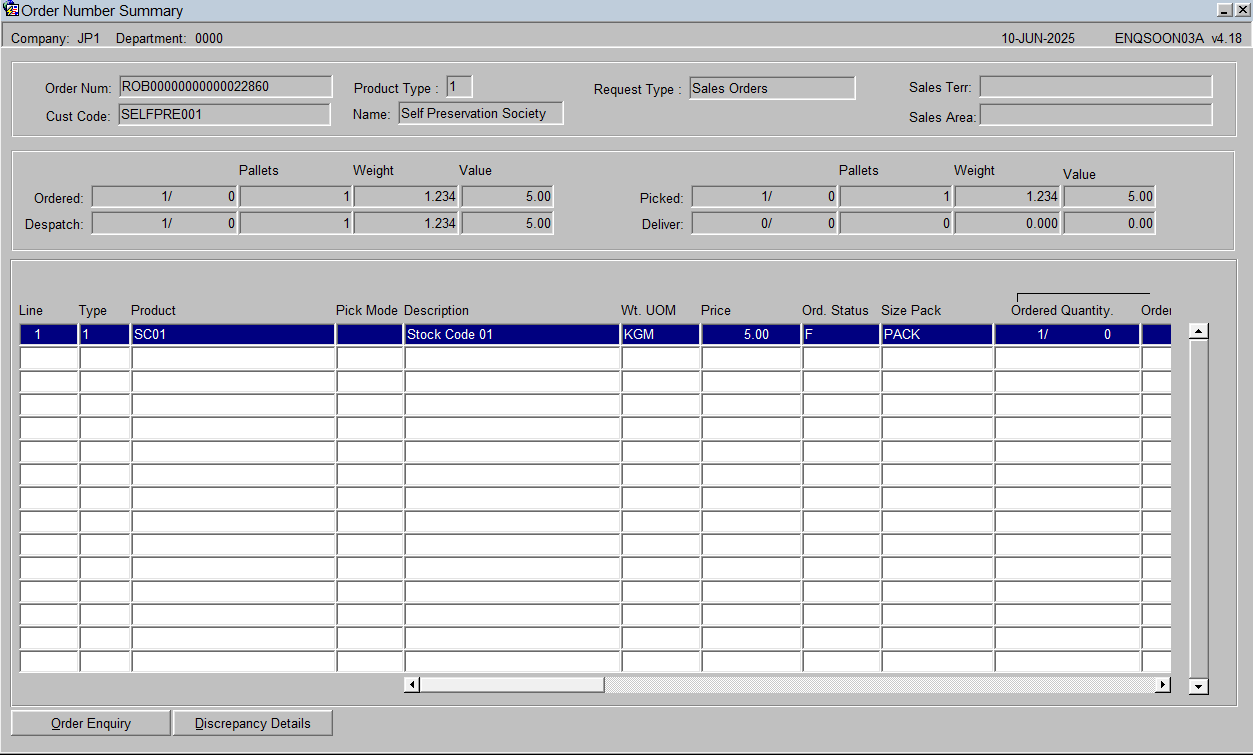Select the SC01 product cell
Image resolution: width=1253 pixels, height=755 pixels.
point(233,334)
